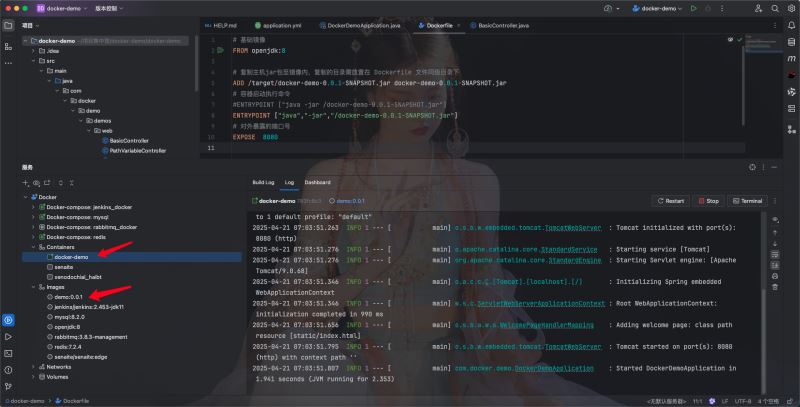Collapse the Containers node
Viewport: 800px width, 407px height.
(x=34, y=247)
